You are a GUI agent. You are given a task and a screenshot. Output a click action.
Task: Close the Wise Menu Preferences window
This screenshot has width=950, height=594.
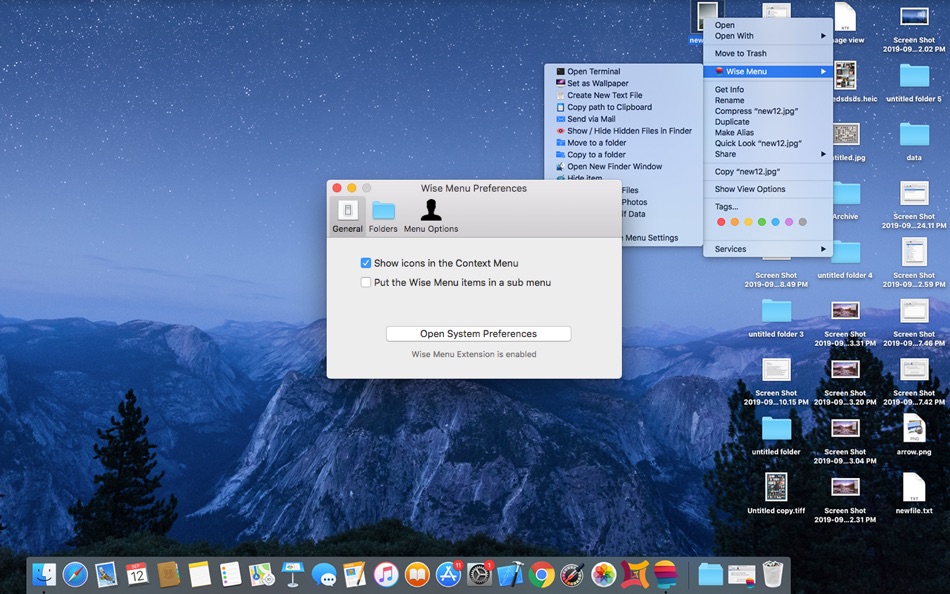click(337, 188)
